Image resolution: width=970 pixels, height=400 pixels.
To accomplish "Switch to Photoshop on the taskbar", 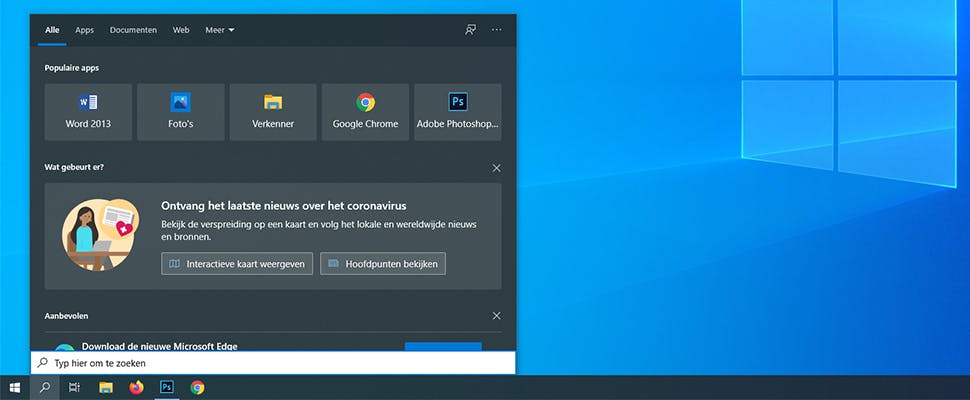I will coord(166,388).
